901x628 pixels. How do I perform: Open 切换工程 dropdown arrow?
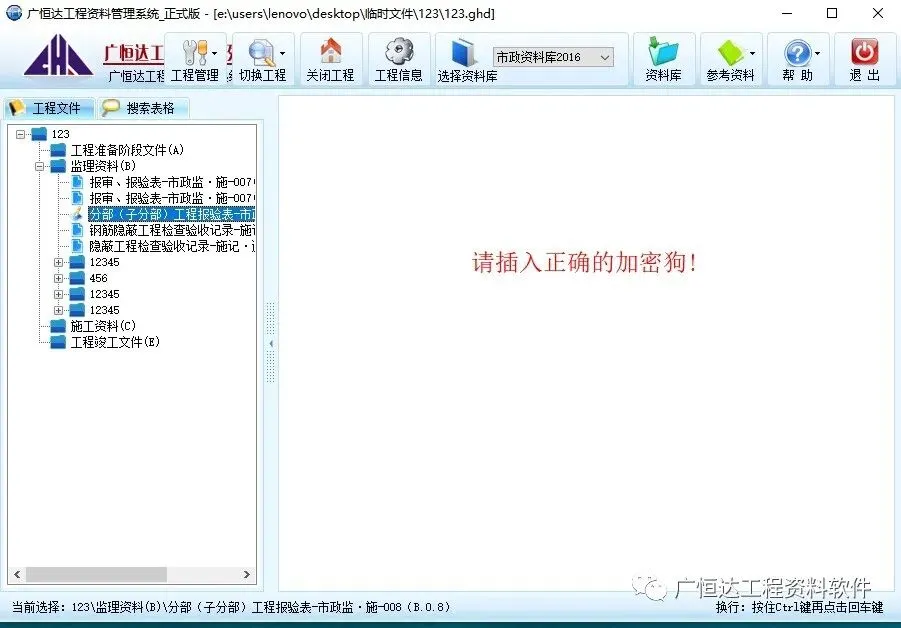coord(282,53)
